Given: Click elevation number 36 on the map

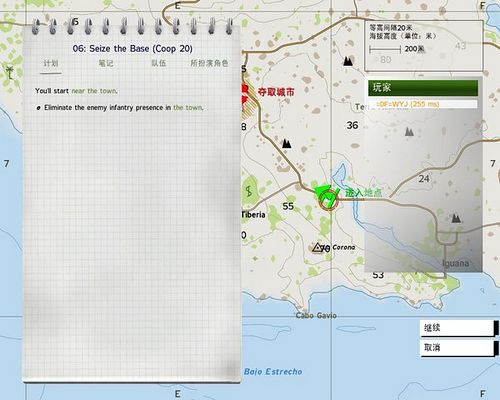Looking at the screenshot, I should [352, 125].
